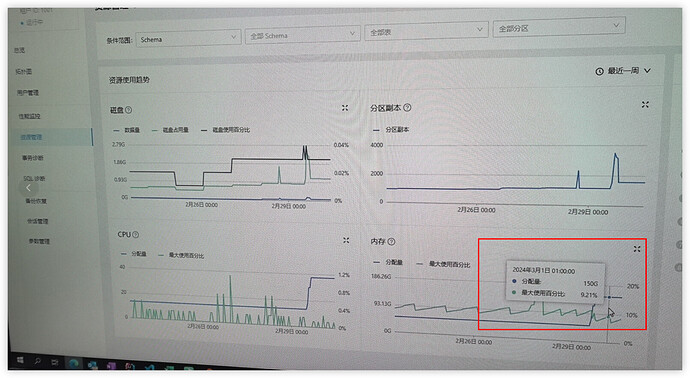Viewport: 690px width, 378px height.
Task: Open SQL 诊断 in the sidebar
Action: point(34,179)
